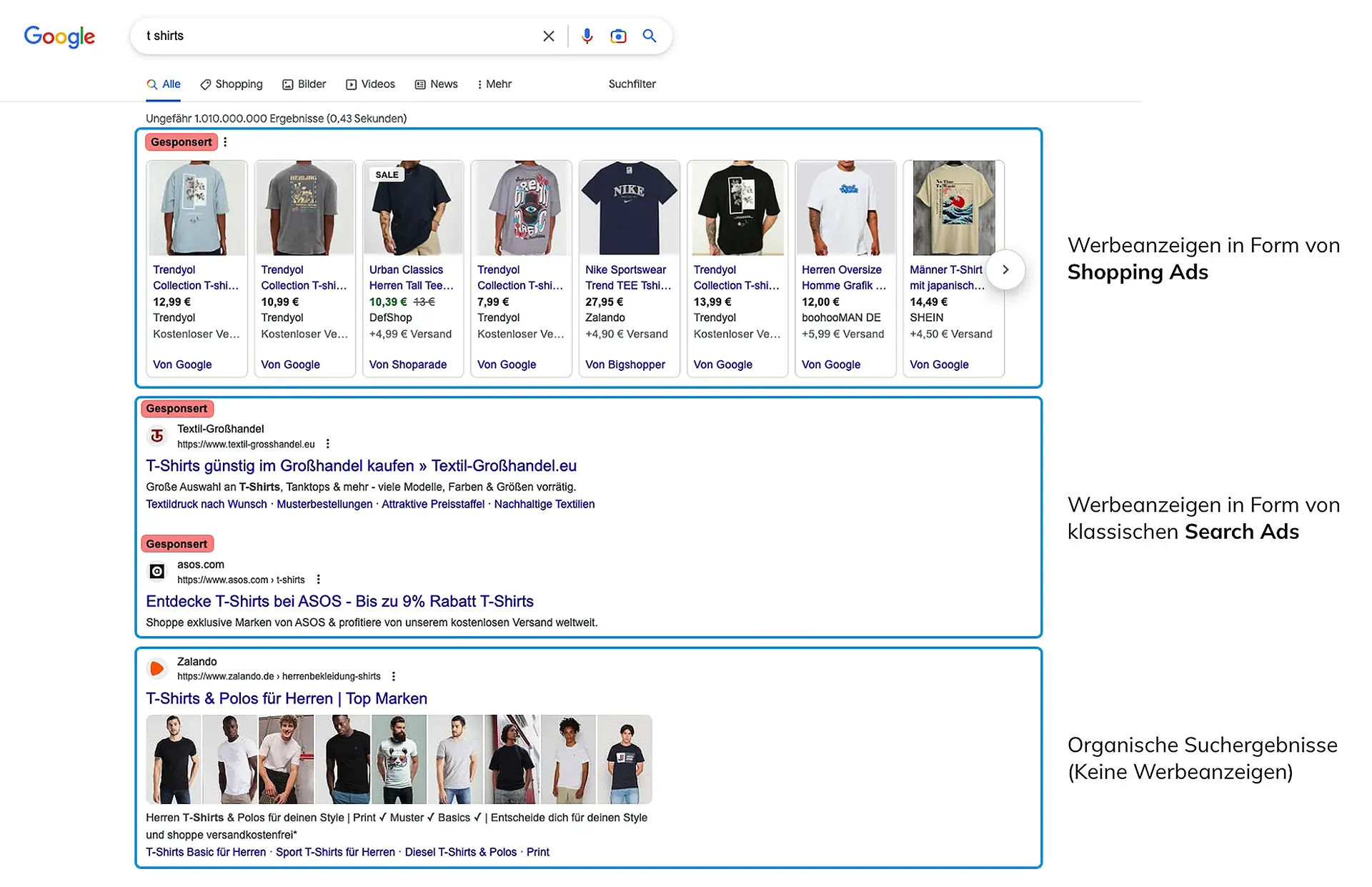The height and width of the screenshot is (887, 1372).
Task: Click the Musterbestellungen sitelink
Action: pos(324,504)
